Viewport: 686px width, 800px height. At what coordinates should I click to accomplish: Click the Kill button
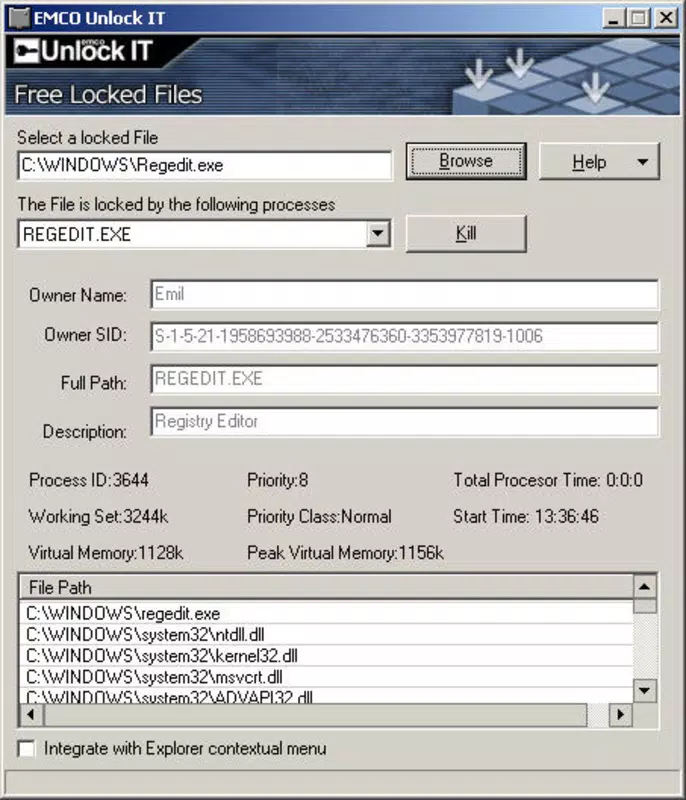[466, 233]
